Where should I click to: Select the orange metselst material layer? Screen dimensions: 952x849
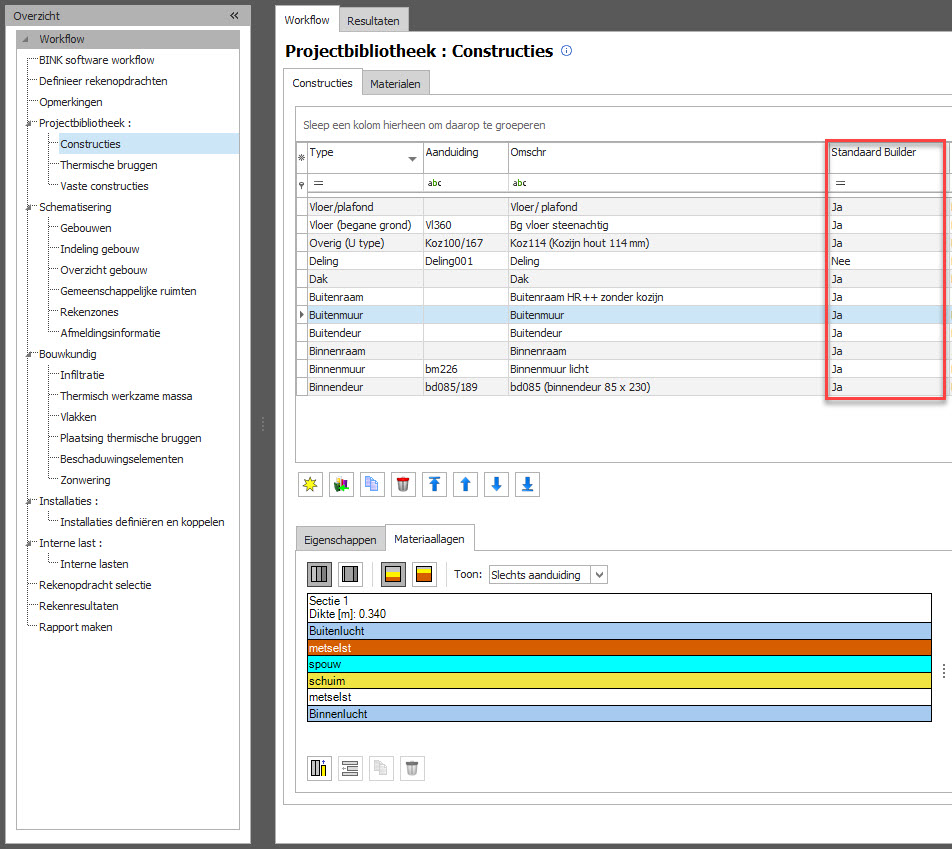[x=619, y=648]
